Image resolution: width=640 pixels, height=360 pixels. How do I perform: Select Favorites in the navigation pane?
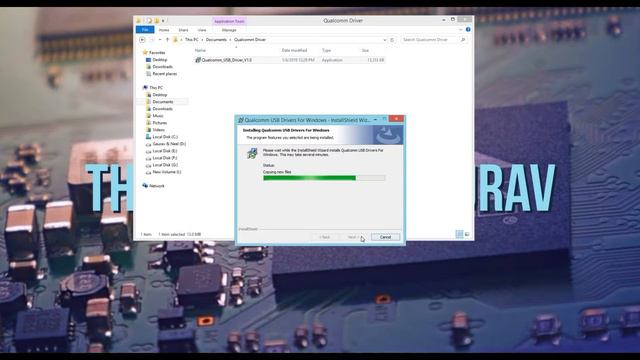[157, 53]
